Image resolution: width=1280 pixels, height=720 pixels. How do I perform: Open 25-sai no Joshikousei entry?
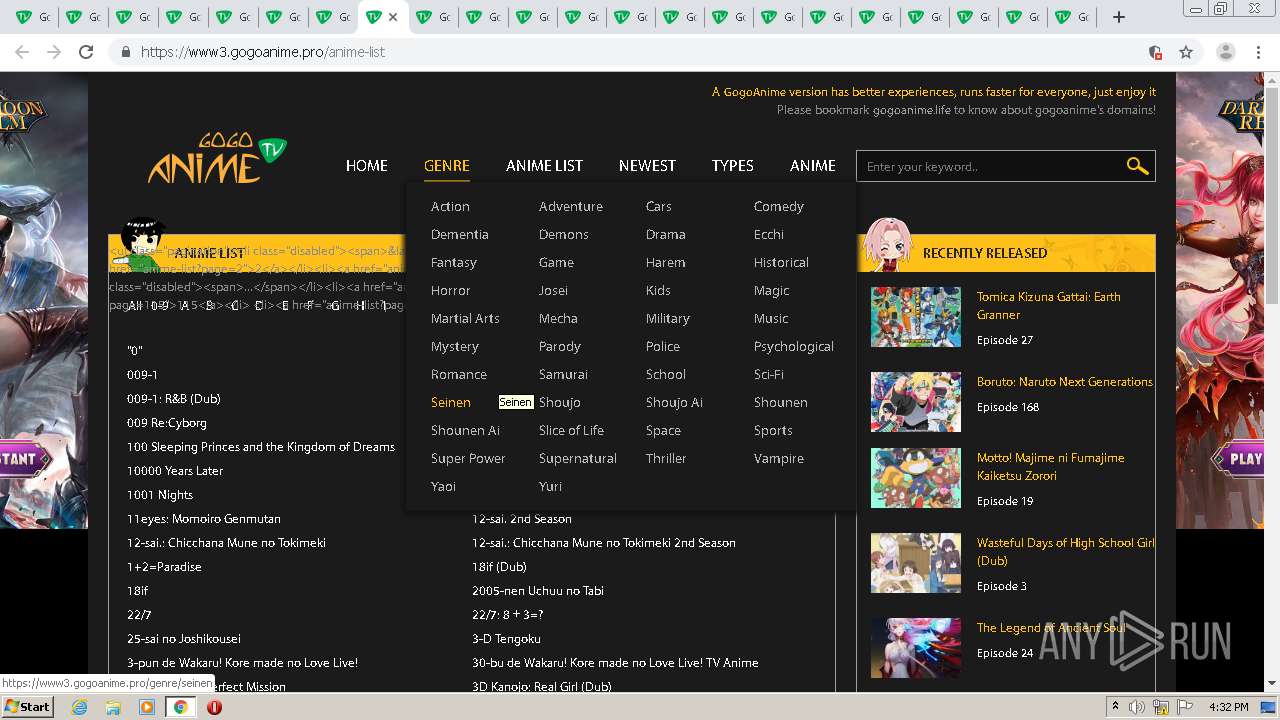click(183, 639)
